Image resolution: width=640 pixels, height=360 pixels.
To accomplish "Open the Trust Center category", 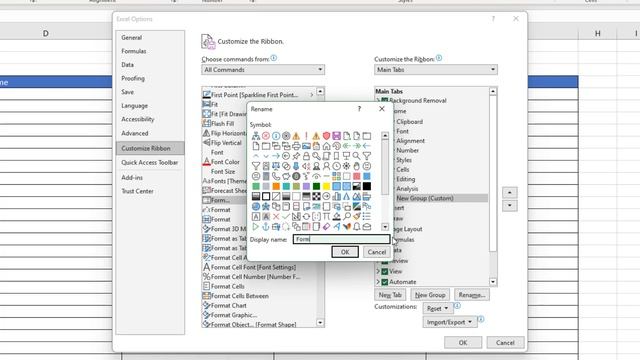I will (x=138, y=191).
